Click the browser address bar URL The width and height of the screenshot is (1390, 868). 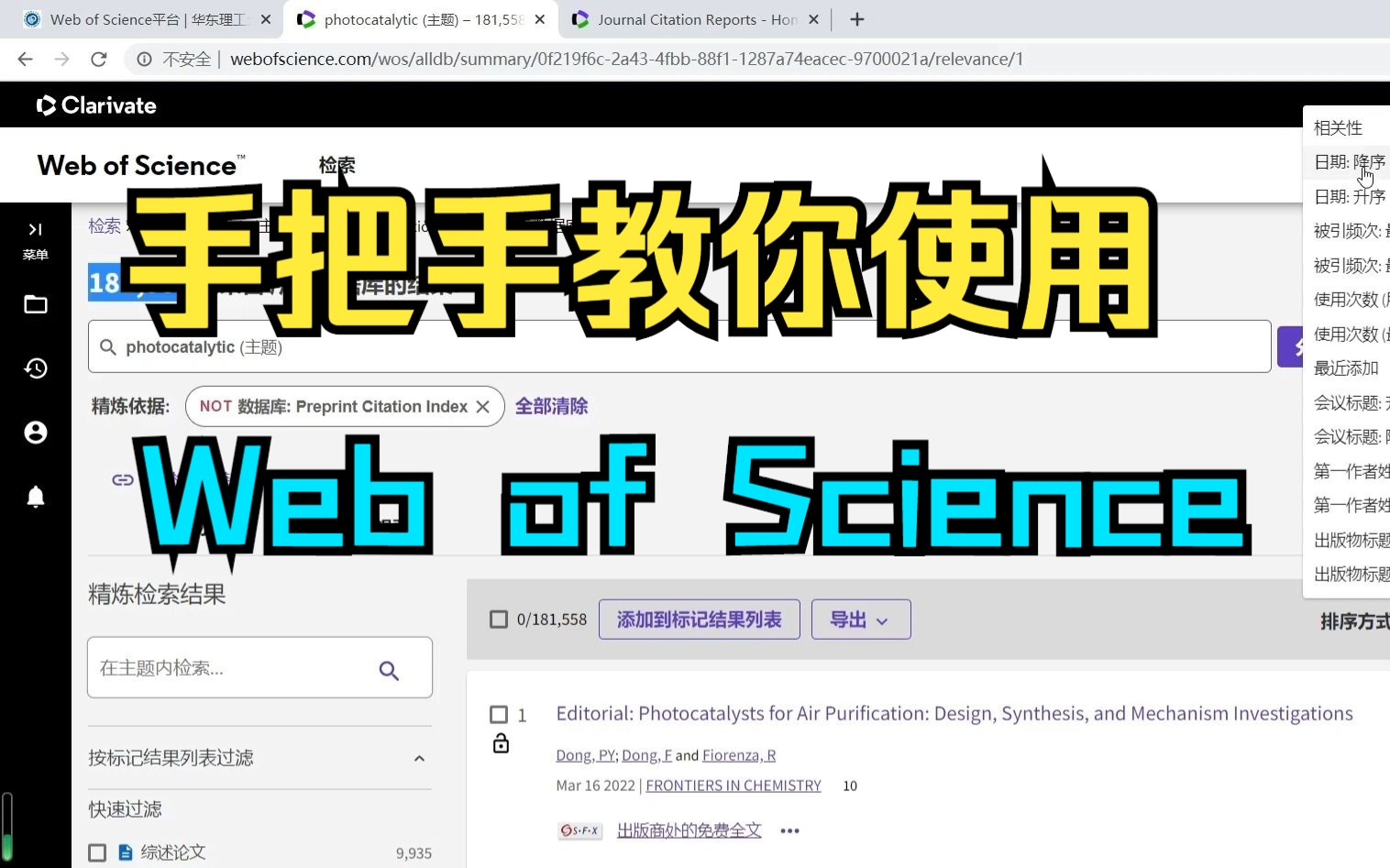[x=626, y=60]
